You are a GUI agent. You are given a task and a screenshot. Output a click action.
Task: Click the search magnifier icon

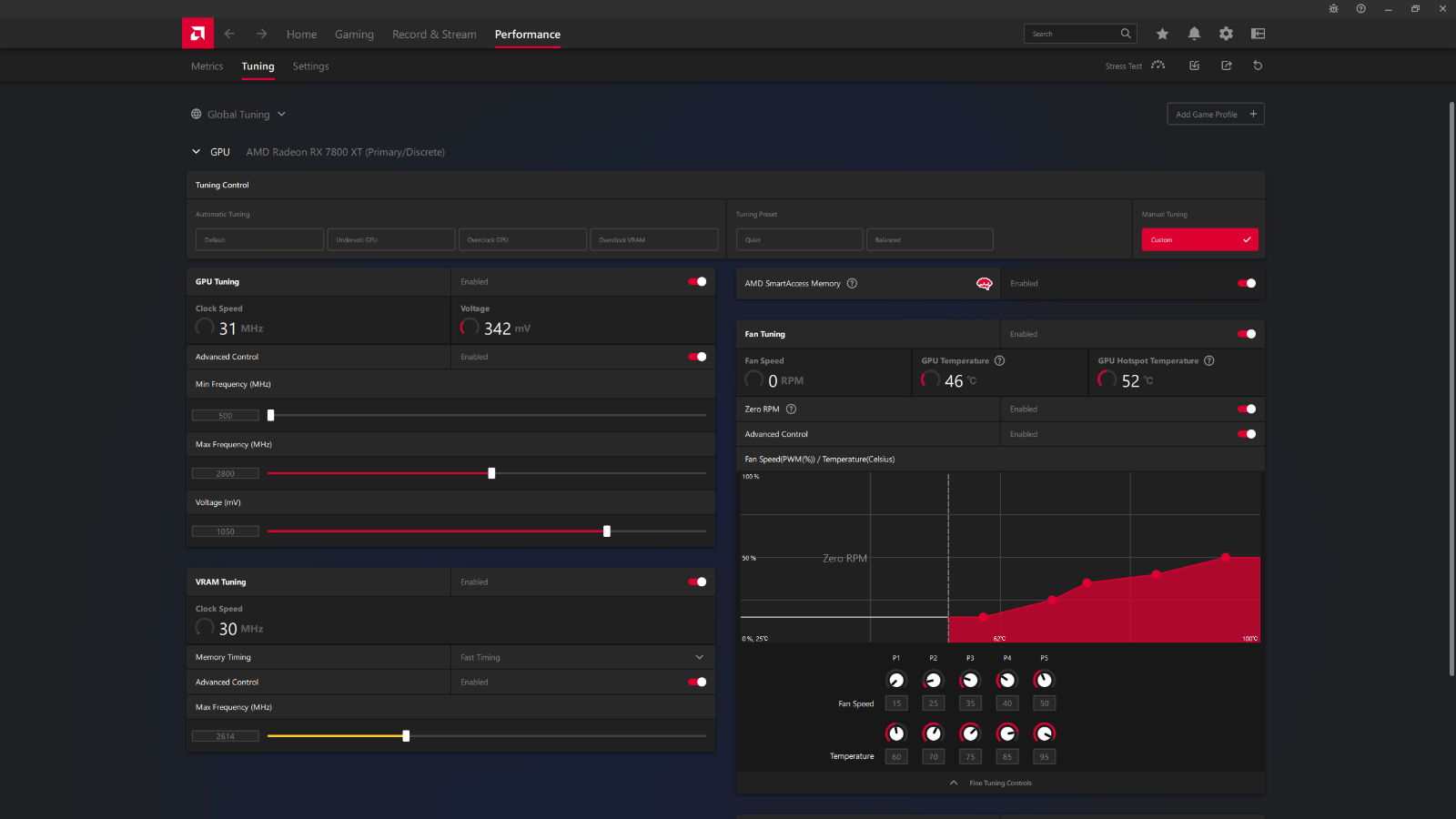click(1126, 34)
